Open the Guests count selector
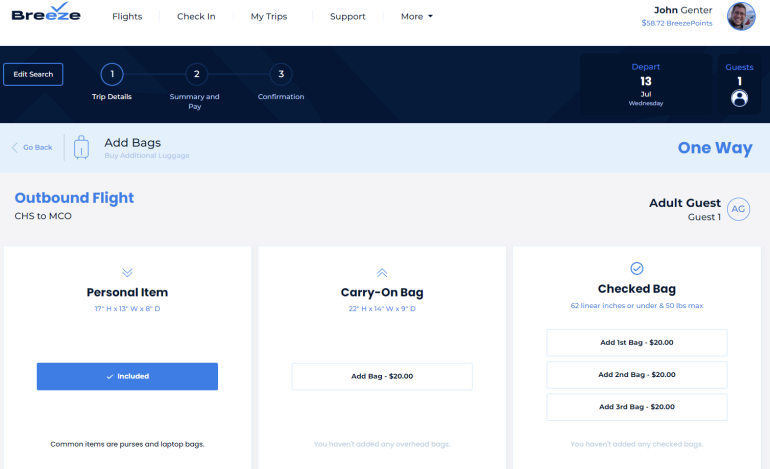 pyautogui.click(x=739, y=84)
